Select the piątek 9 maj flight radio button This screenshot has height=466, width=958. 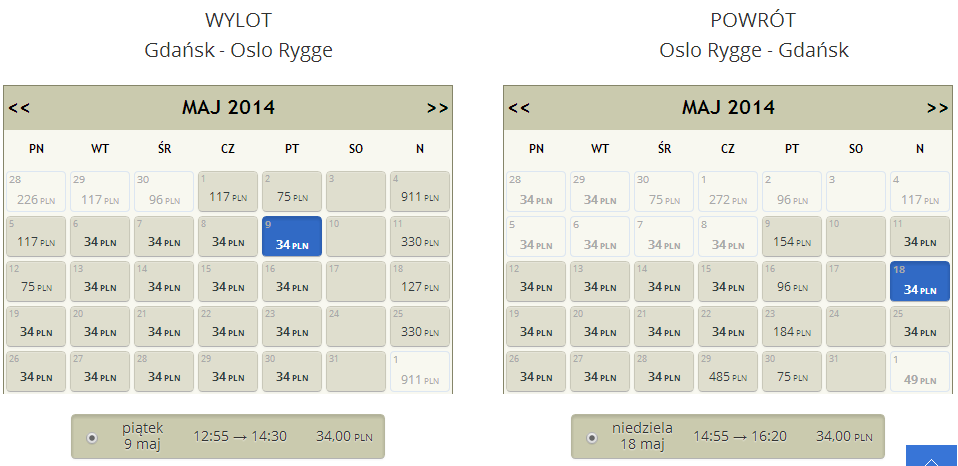point(92,438)
